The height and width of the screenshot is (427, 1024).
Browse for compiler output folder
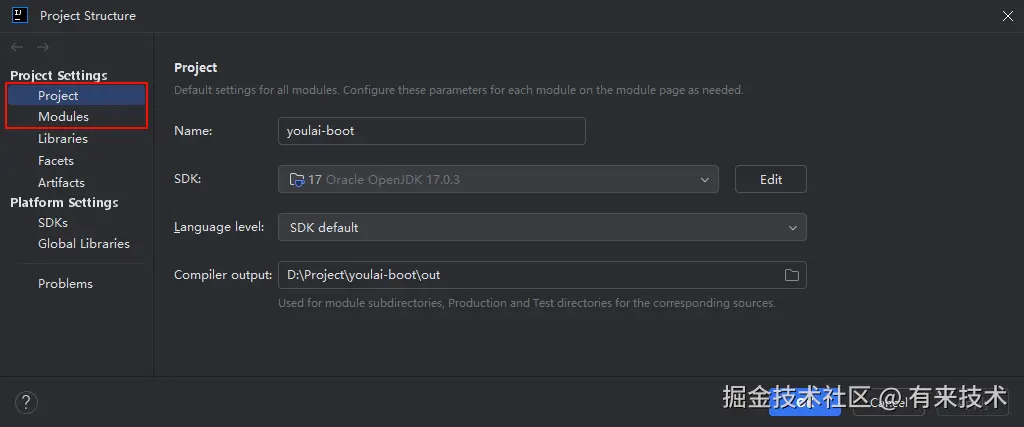791,275
